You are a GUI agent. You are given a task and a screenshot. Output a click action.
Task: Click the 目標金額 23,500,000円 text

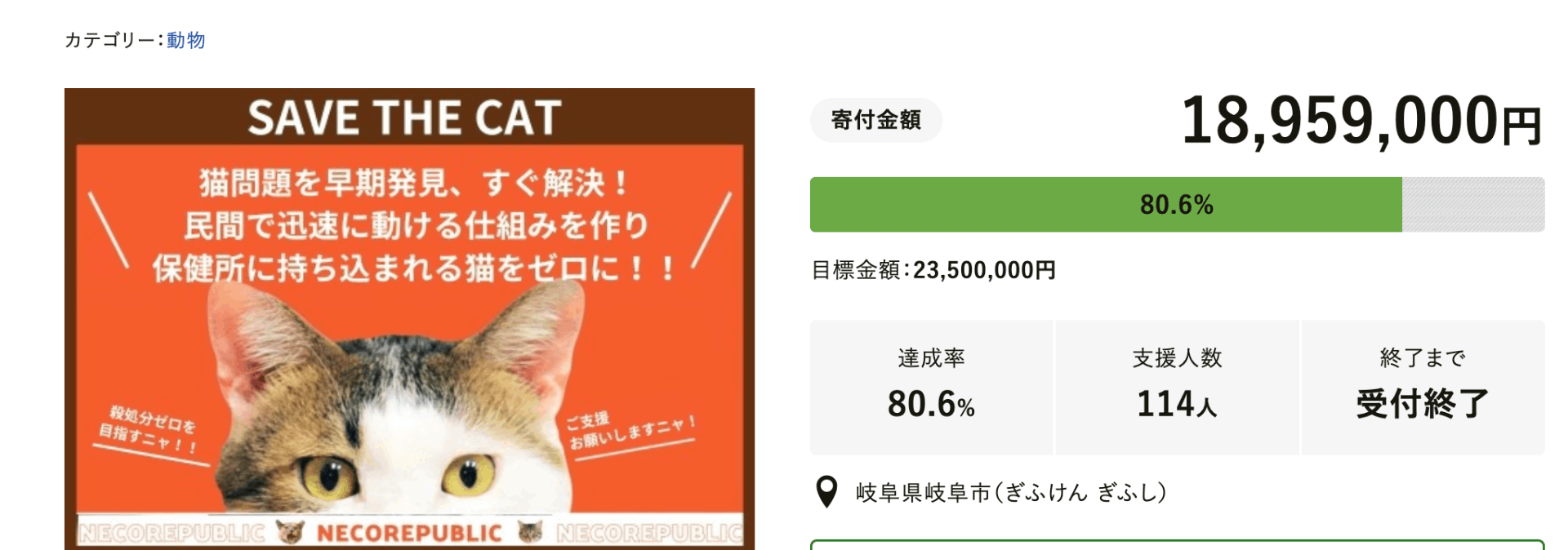(x=933, y=269)
